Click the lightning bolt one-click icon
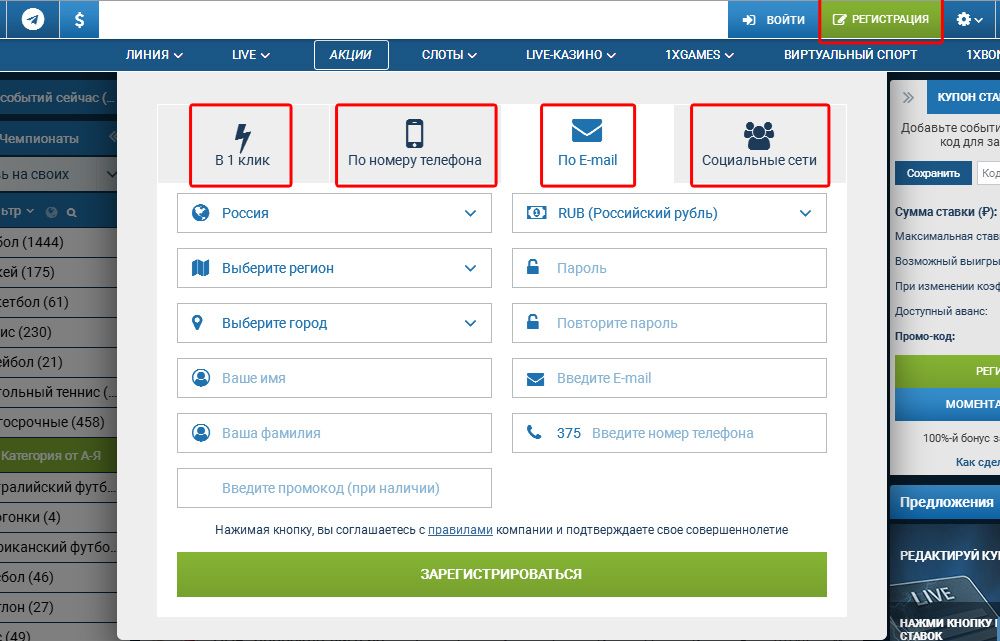Screen dimensions: 1000x641 [242, 136]
